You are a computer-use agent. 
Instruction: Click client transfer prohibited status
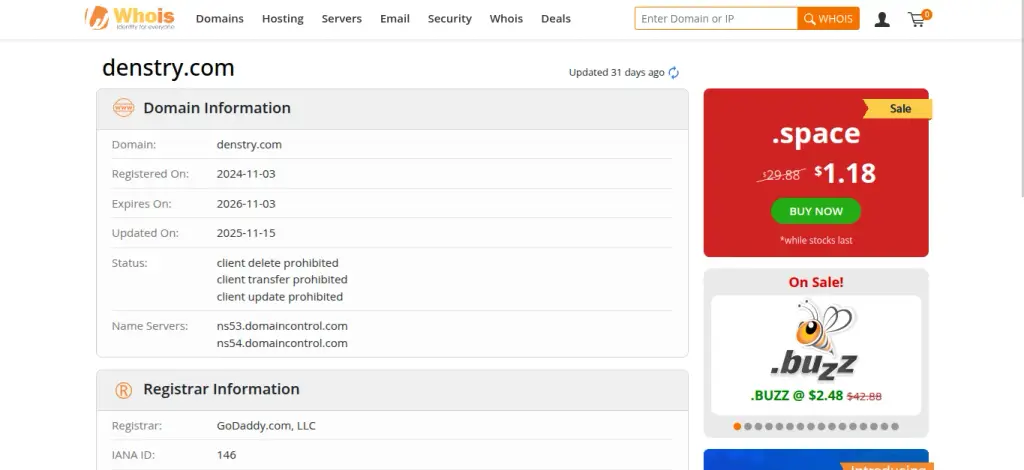pos(282,279)
